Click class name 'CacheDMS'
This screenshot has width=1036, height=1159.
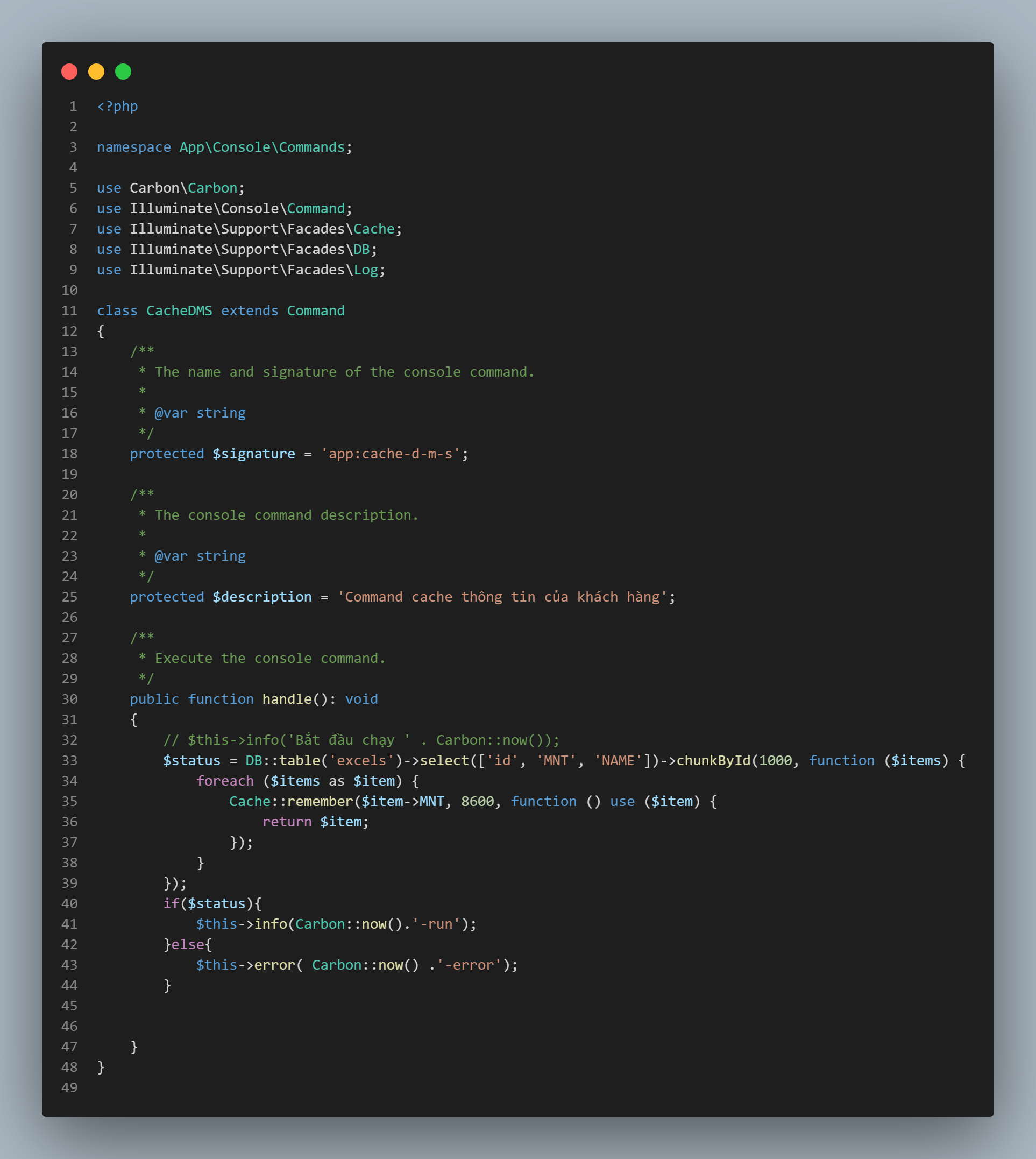coord(179,311)
